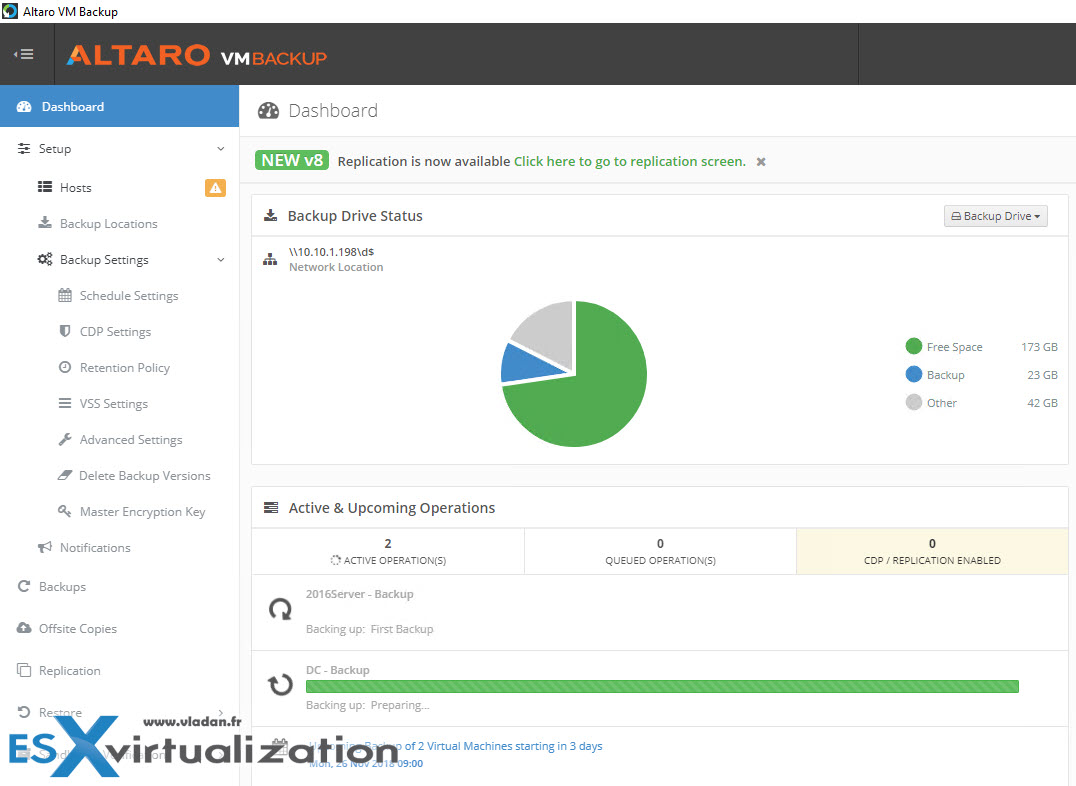The image size is (1076, 786).
Task: Collapse the Setup menu chevron
Action: [x=220, y=149]
